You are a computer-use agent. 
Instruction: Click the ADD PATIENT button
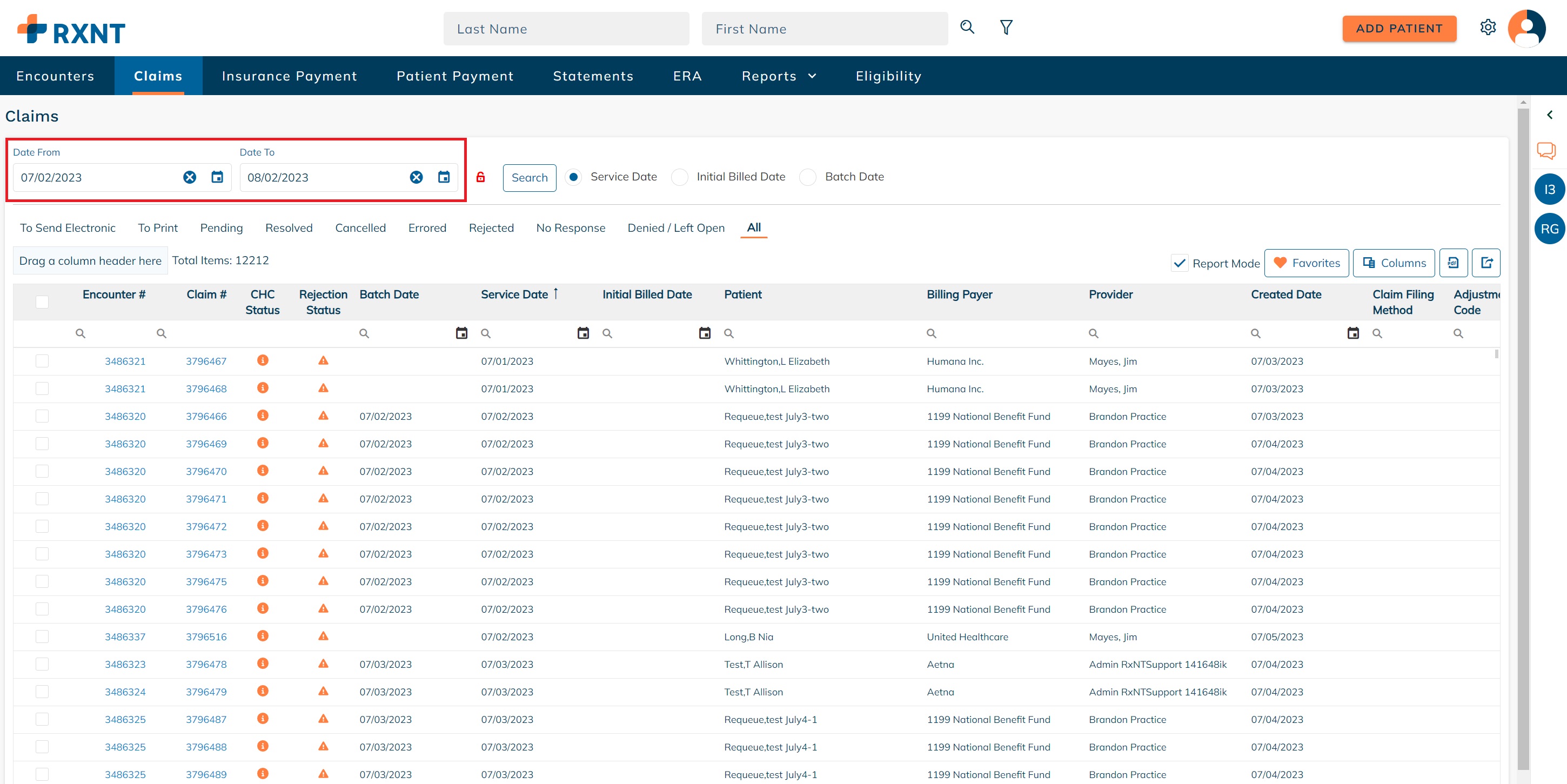click(1399, 29)
